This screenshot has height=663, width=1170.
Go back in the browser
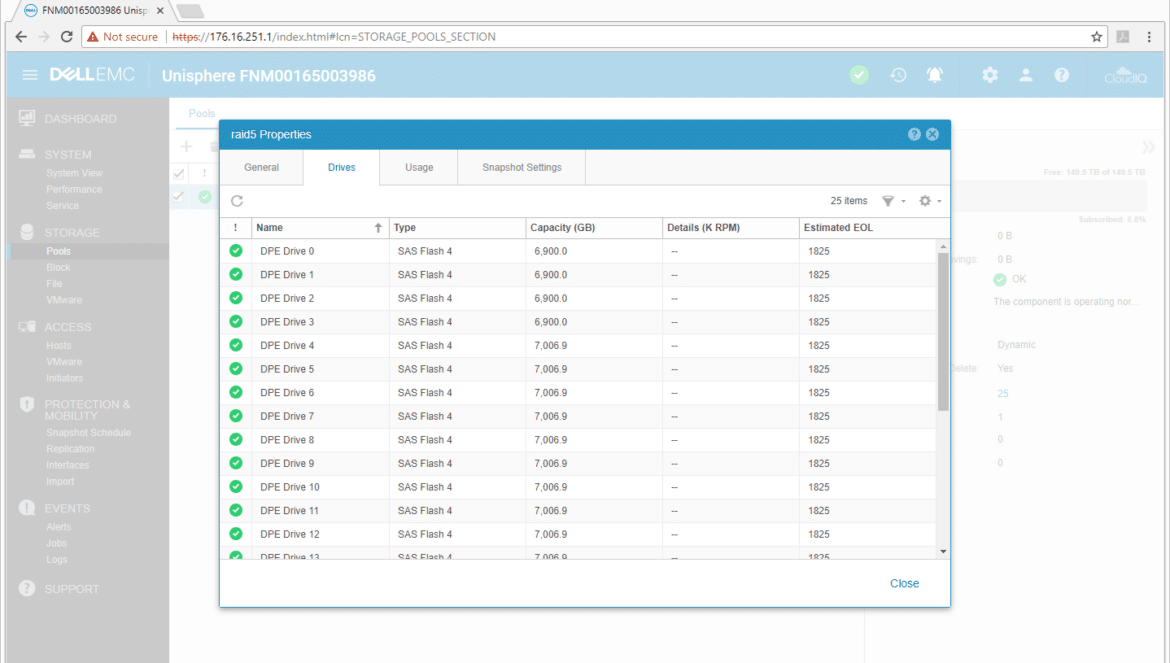pyautogui.click(x=21, y=37)
